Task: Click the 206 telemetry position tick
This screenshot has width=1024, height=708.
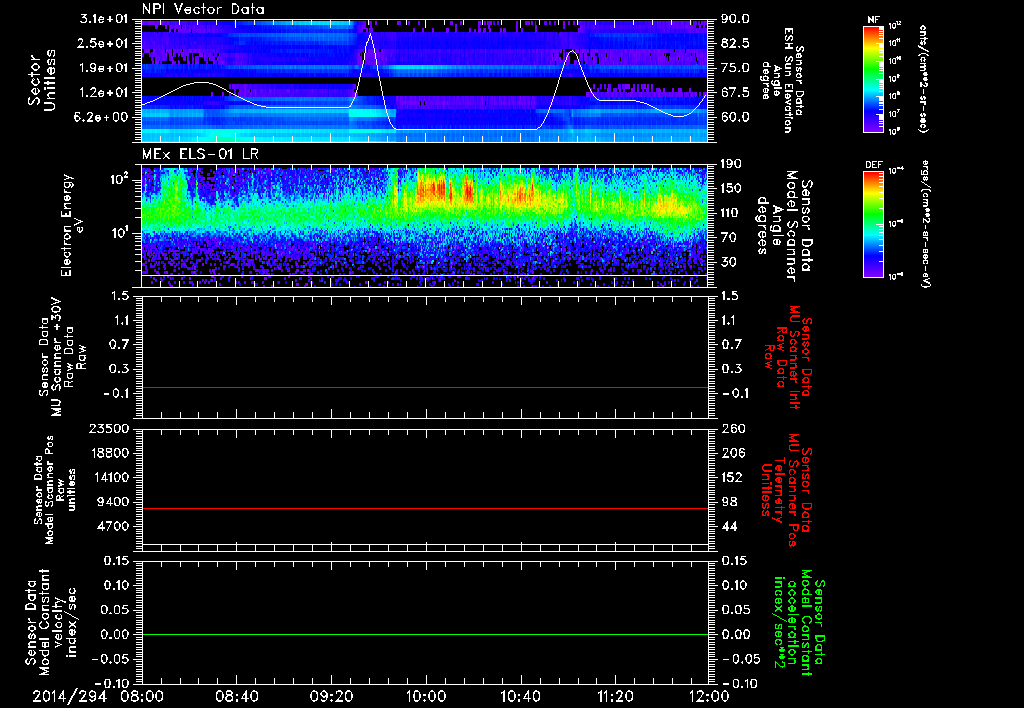Action: pos(731,453)
